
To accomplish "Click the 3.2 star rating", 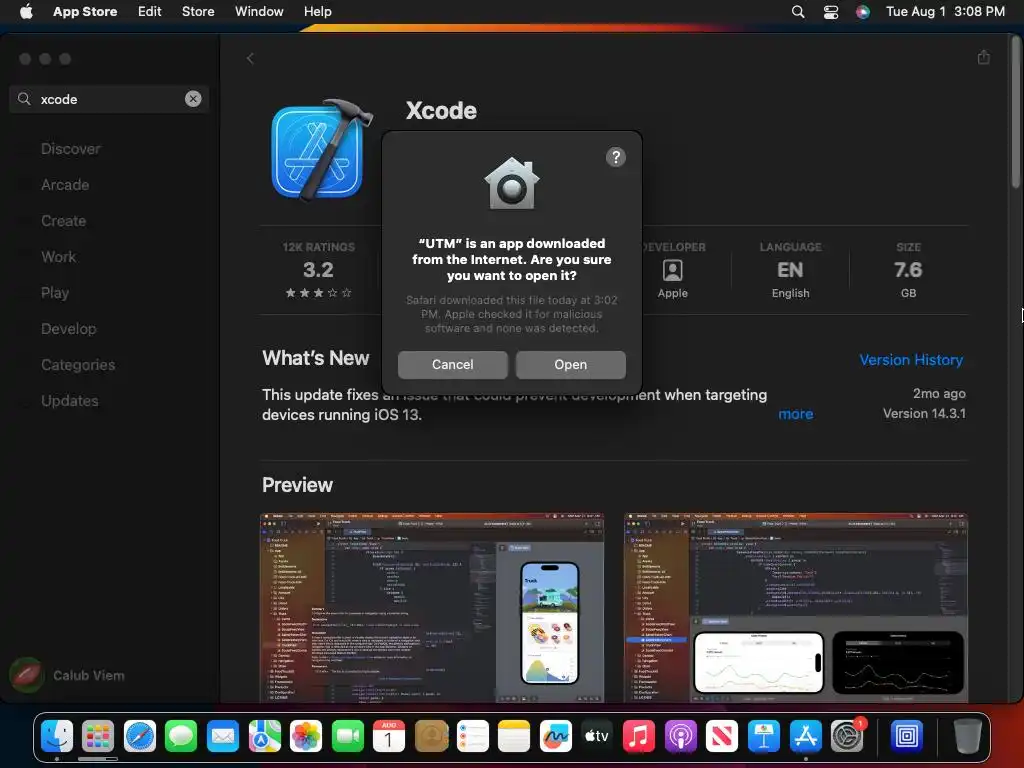I will tap(319, 270).
